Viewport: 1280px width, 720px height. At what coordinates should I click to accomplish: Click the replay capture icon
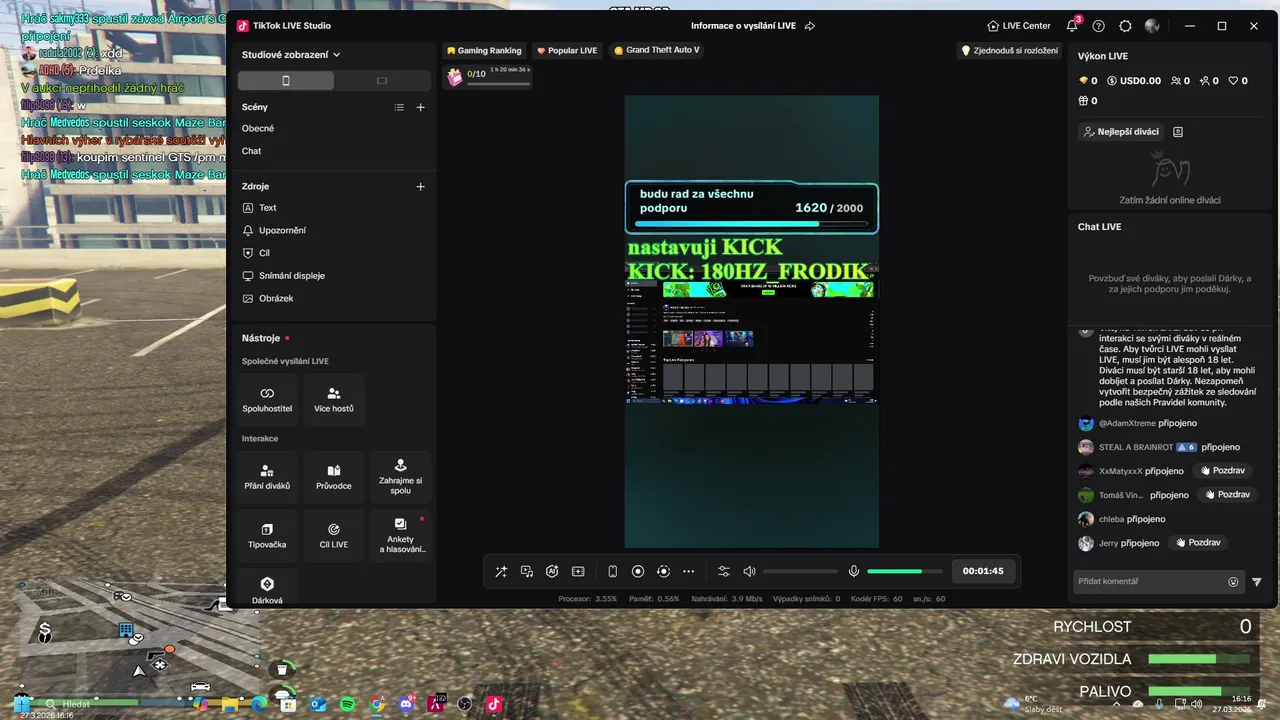point(663,571)
